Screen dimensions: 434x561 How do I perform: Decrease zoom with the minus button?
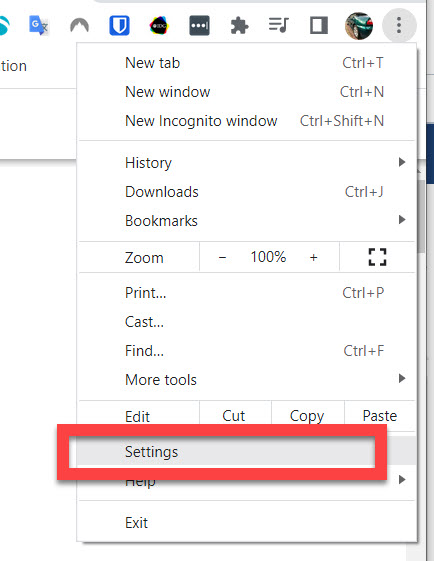click(222, 257)
